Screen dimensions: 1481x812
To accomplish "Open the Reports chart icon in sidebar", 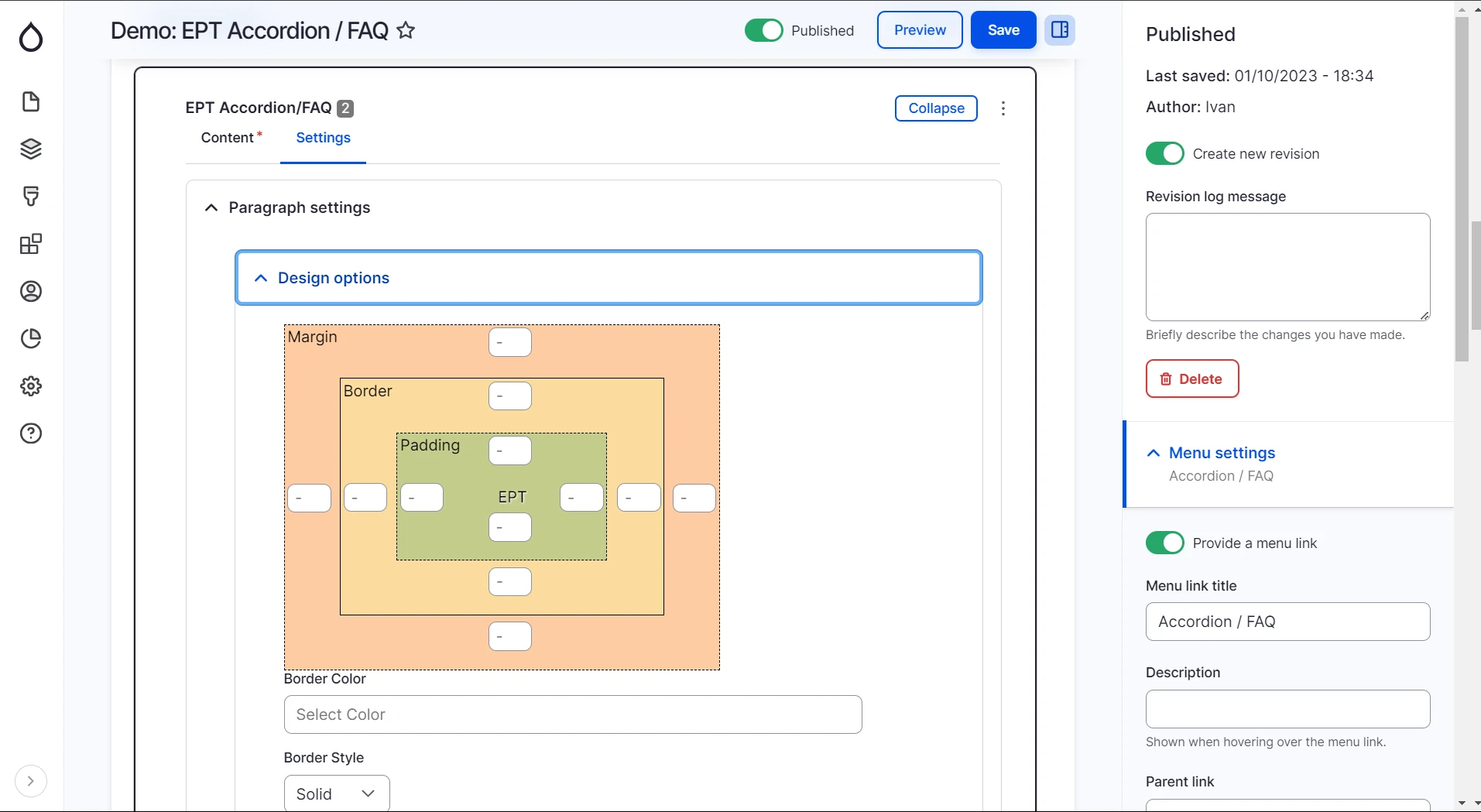I will point(31,338).
